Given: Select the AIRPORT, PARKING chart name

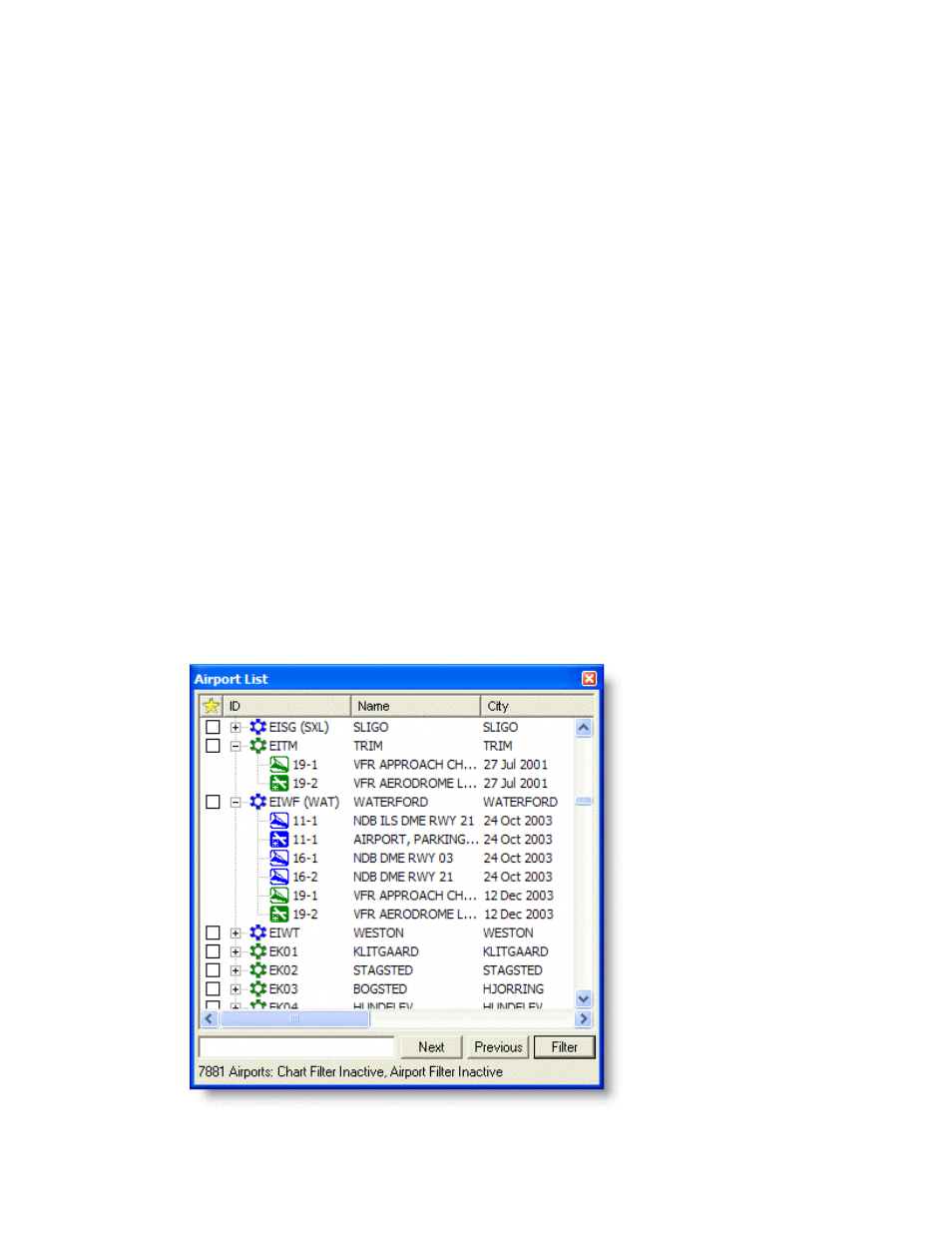Looking at the screenshot, I should (415, 840).
